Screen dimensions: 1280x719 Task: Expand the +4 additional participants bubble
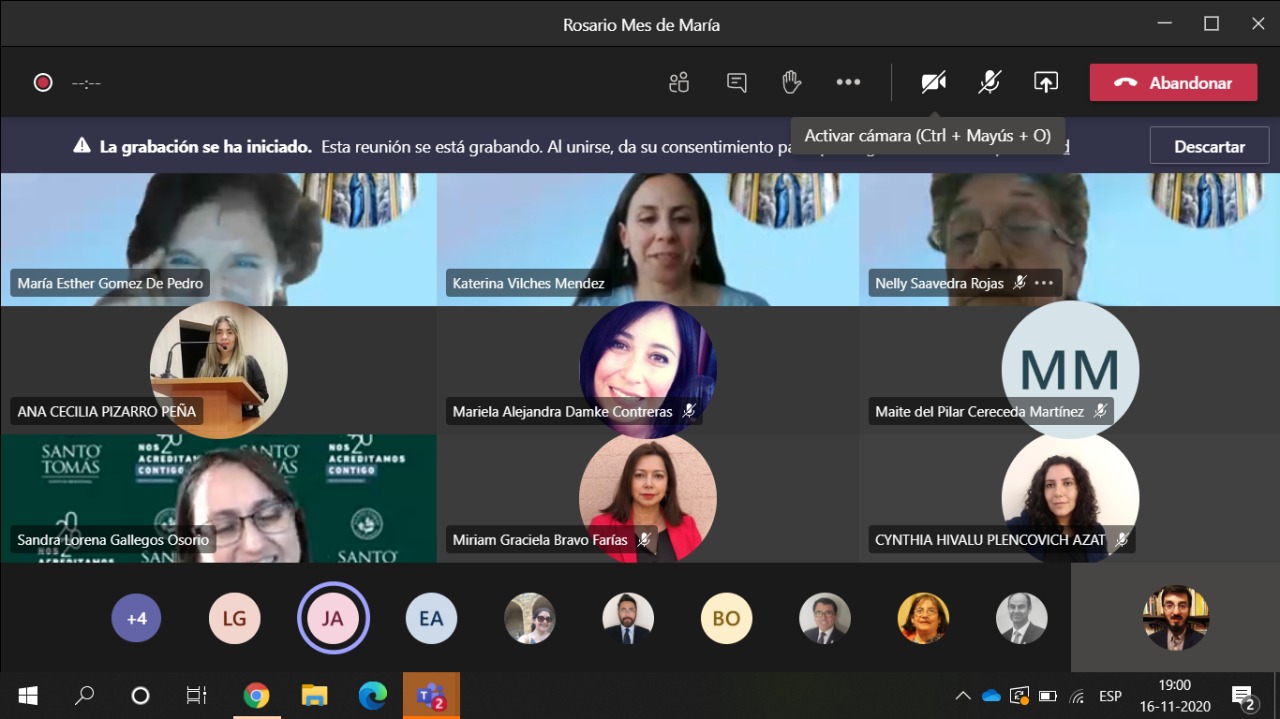(136, 618)
